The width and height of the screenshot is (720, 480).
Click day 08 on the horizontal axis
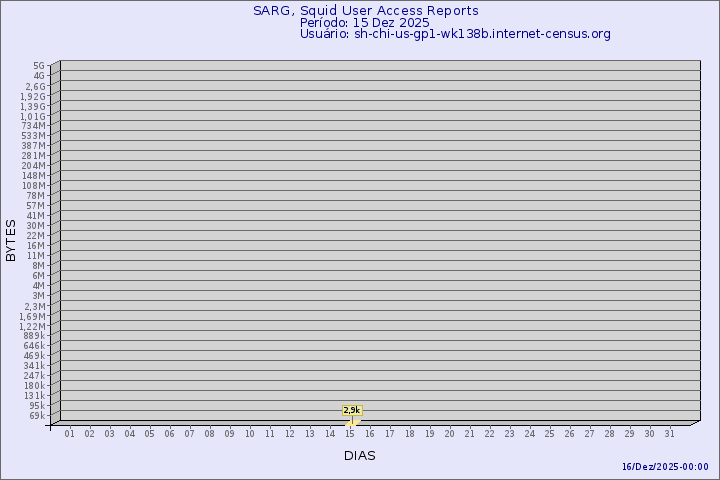(x=210, y=434)
